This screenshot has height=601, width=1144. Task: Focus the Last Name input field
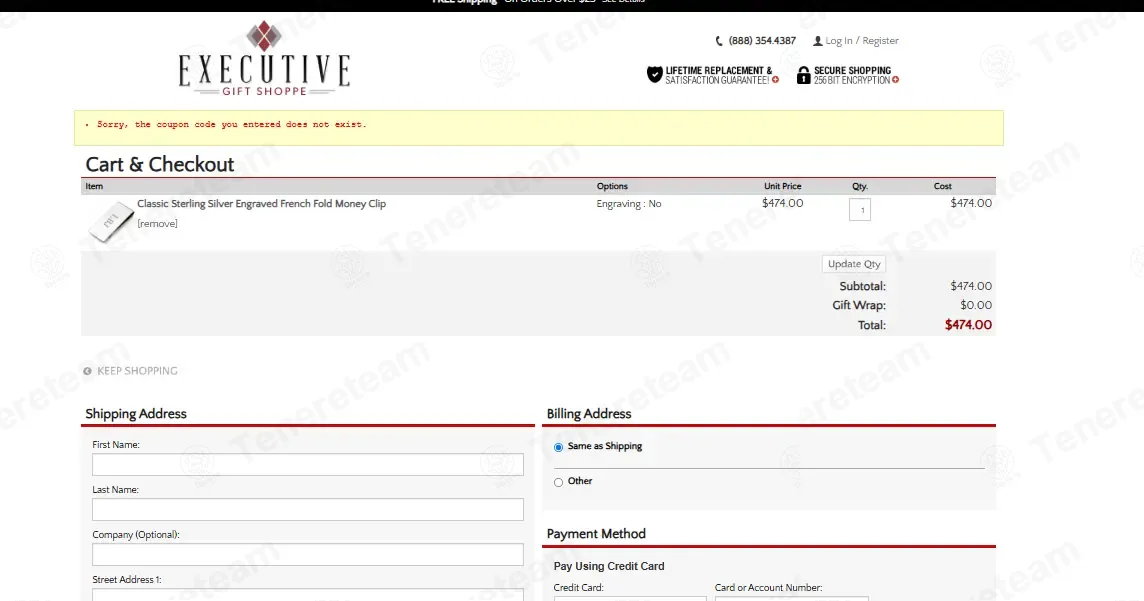[x=308, y=510]
